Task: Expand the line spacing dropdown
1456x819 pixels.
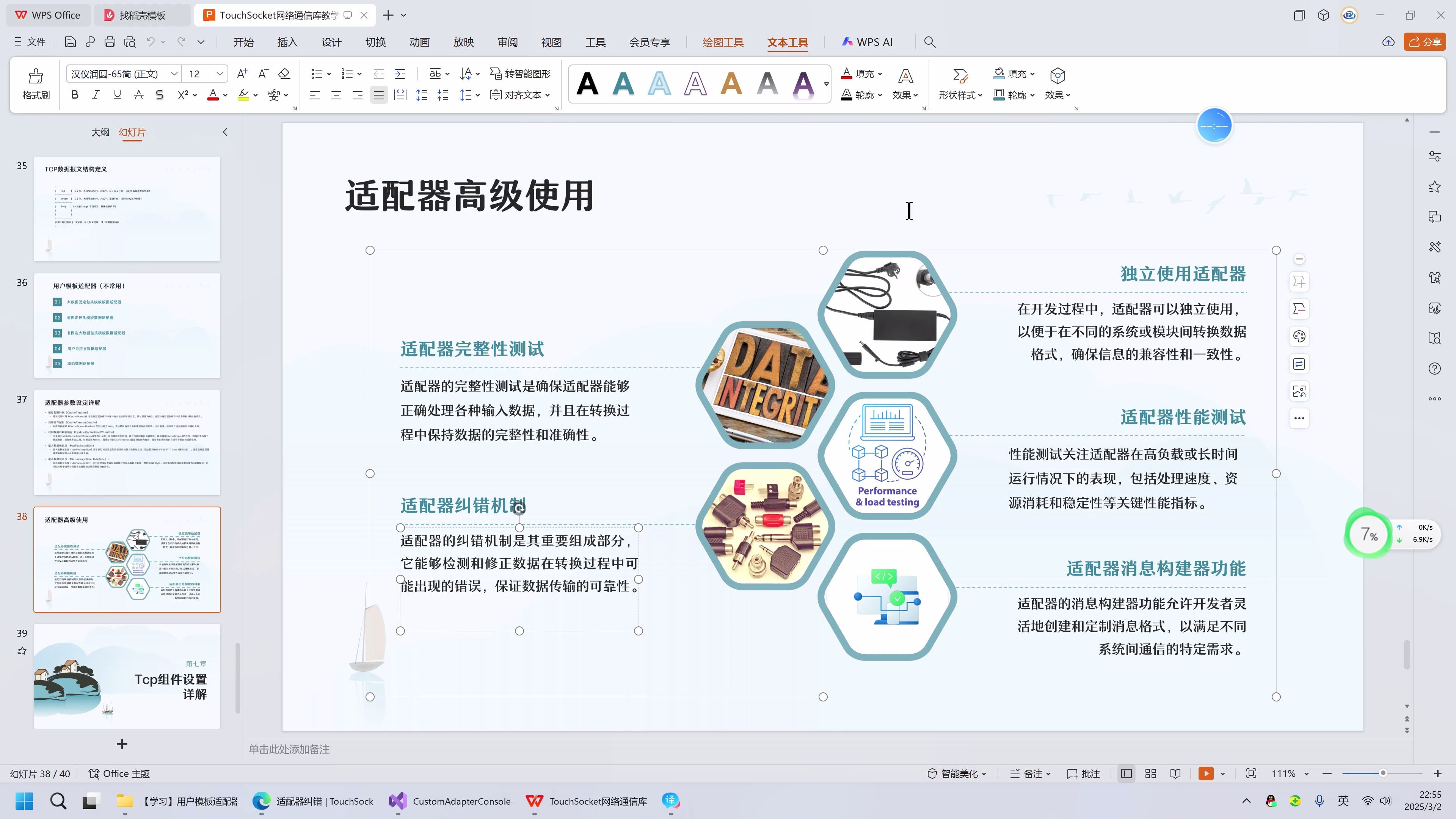Action: 478,95
